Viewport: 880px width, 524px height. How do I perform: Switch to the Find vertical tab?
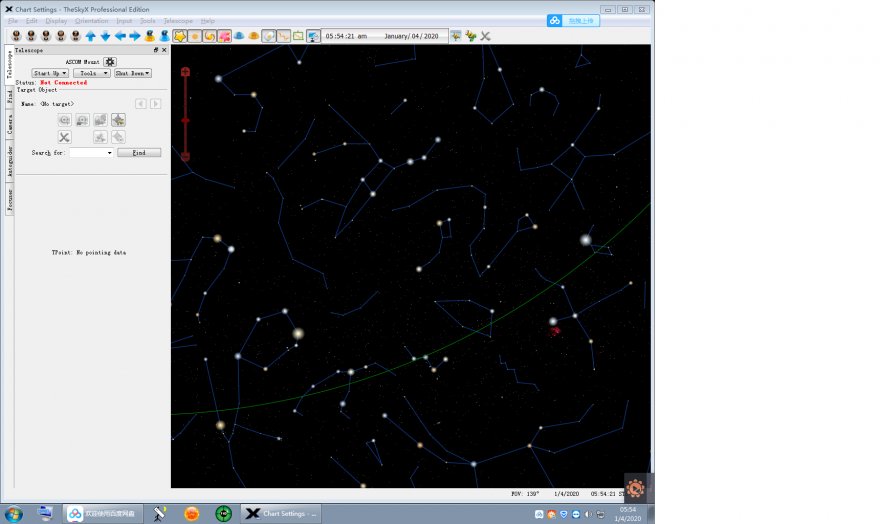point(10,96)
